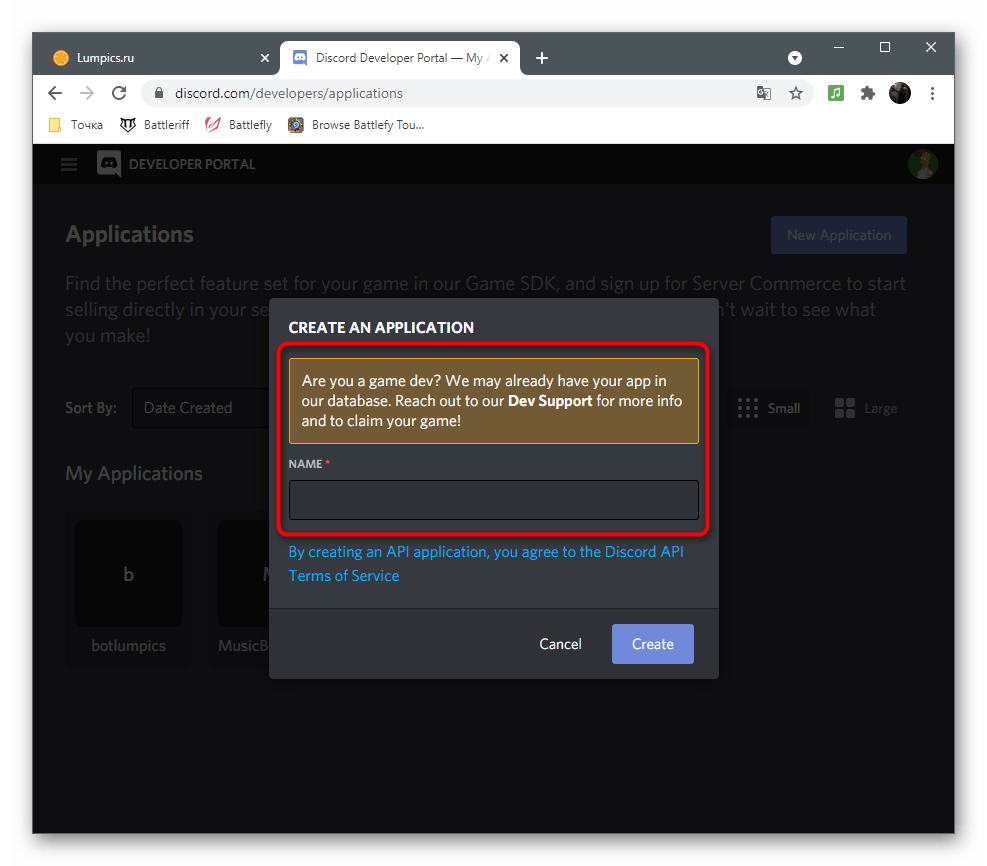Open the Chrome extensions puzzle icon
Image resolution: width=987 pixels, height=866 pixels.
[867, 92]
